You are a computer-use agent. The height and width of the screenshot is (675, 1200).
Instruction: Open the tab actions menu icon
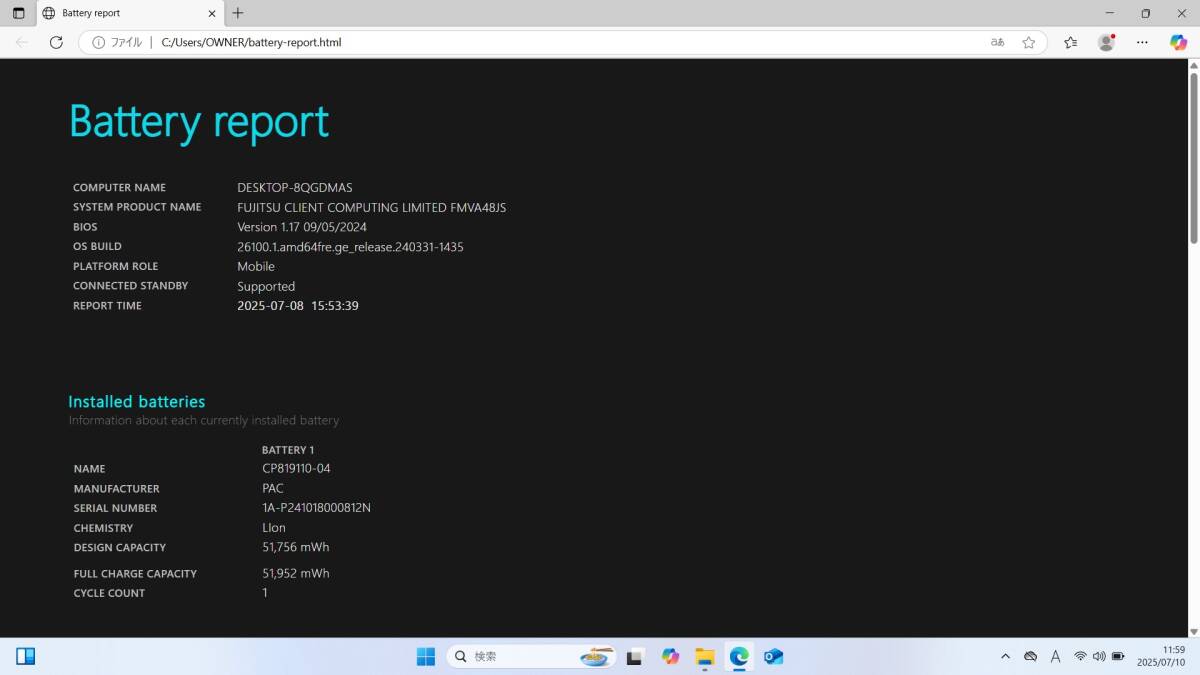coord(18,13)
